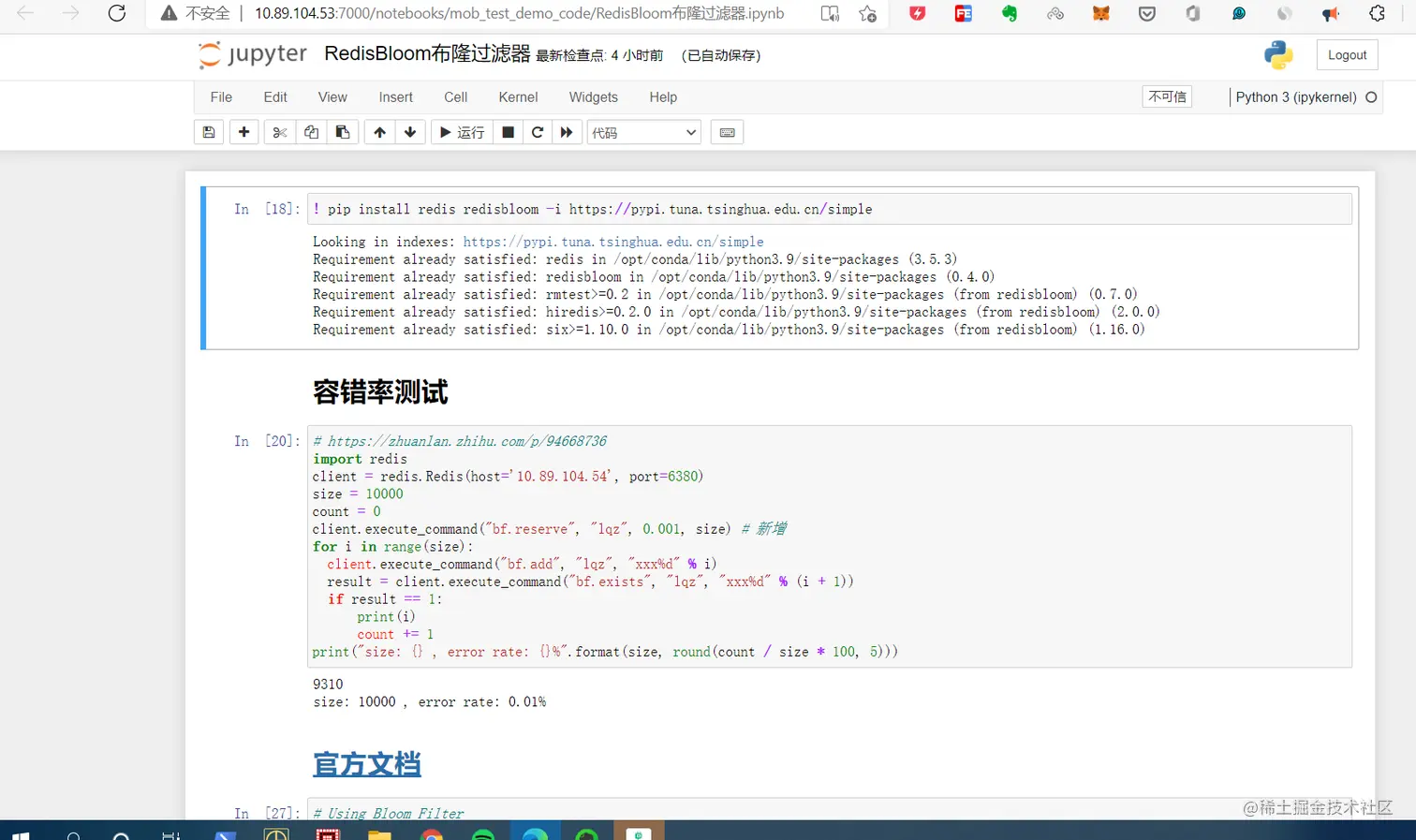
Task: Interrupt the kernel with the stop square icon
Action: click(508, 132)
